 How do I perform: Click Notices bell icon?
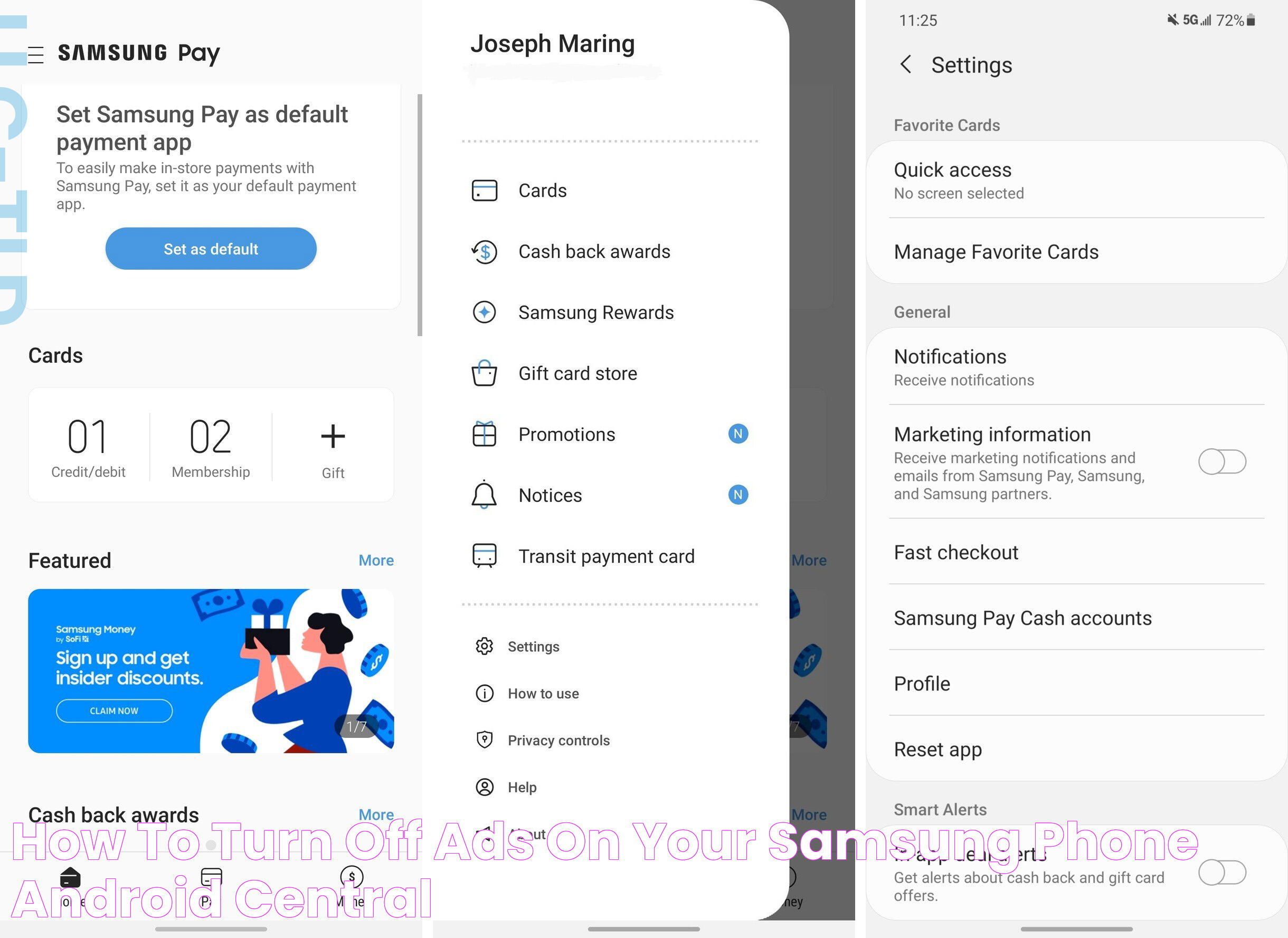(484, 494)
